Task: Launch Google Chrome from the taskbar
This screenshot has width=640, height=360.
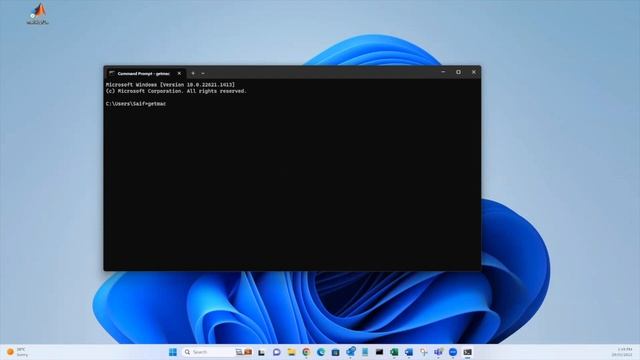Action: tap(306, 352)
